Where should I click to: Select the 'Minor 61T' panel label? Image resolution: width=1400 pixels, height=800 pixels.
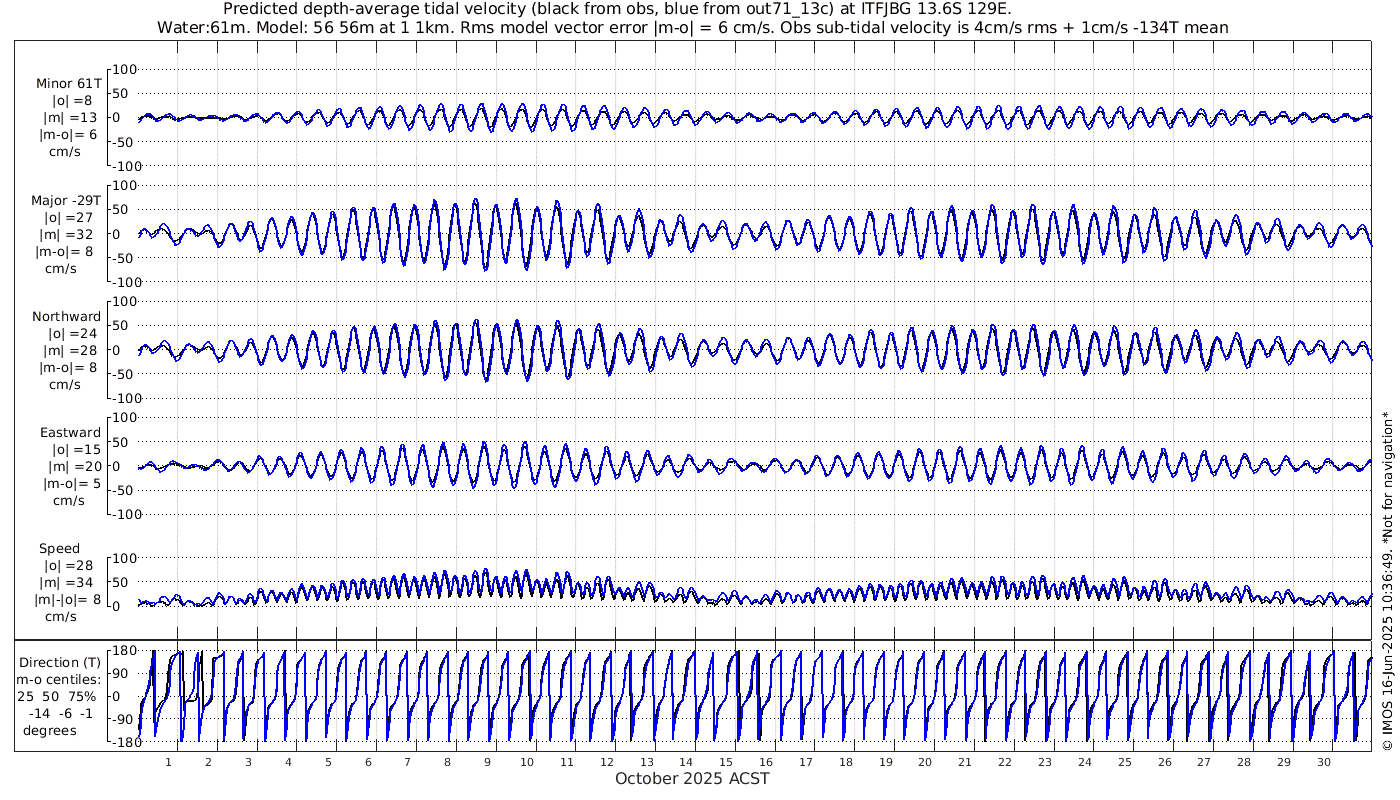click(x=68, y=83)
